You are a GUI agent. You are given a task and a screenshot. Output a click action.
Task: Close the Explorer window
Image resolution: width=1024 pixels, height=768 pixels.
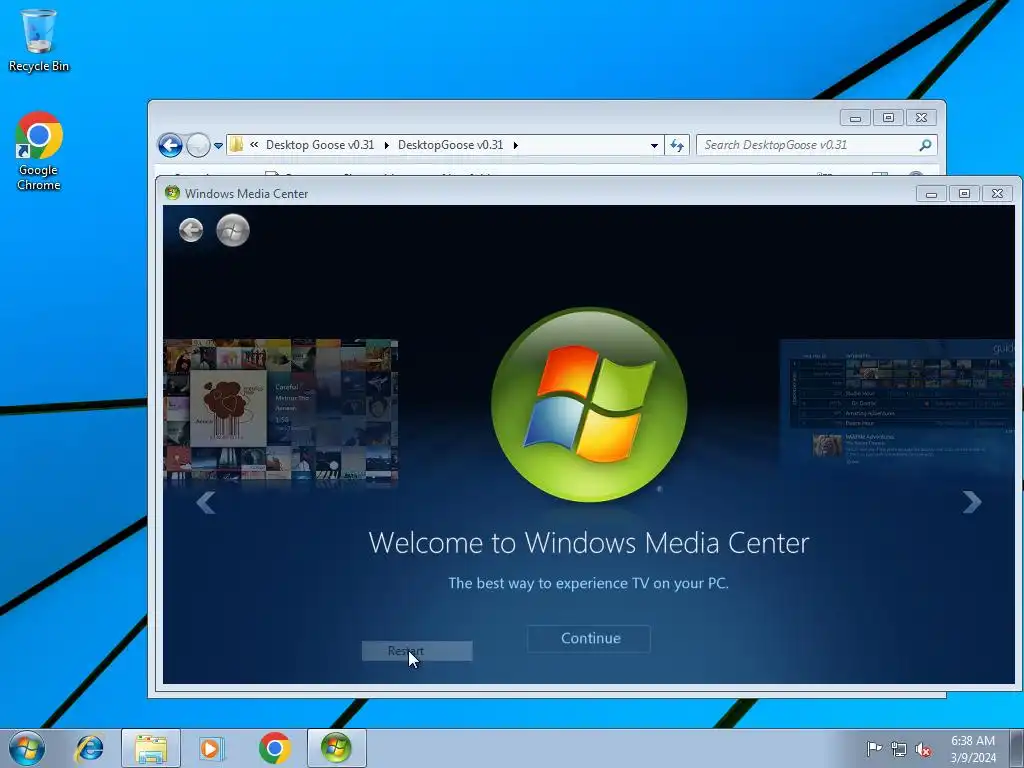pos(921,118)
